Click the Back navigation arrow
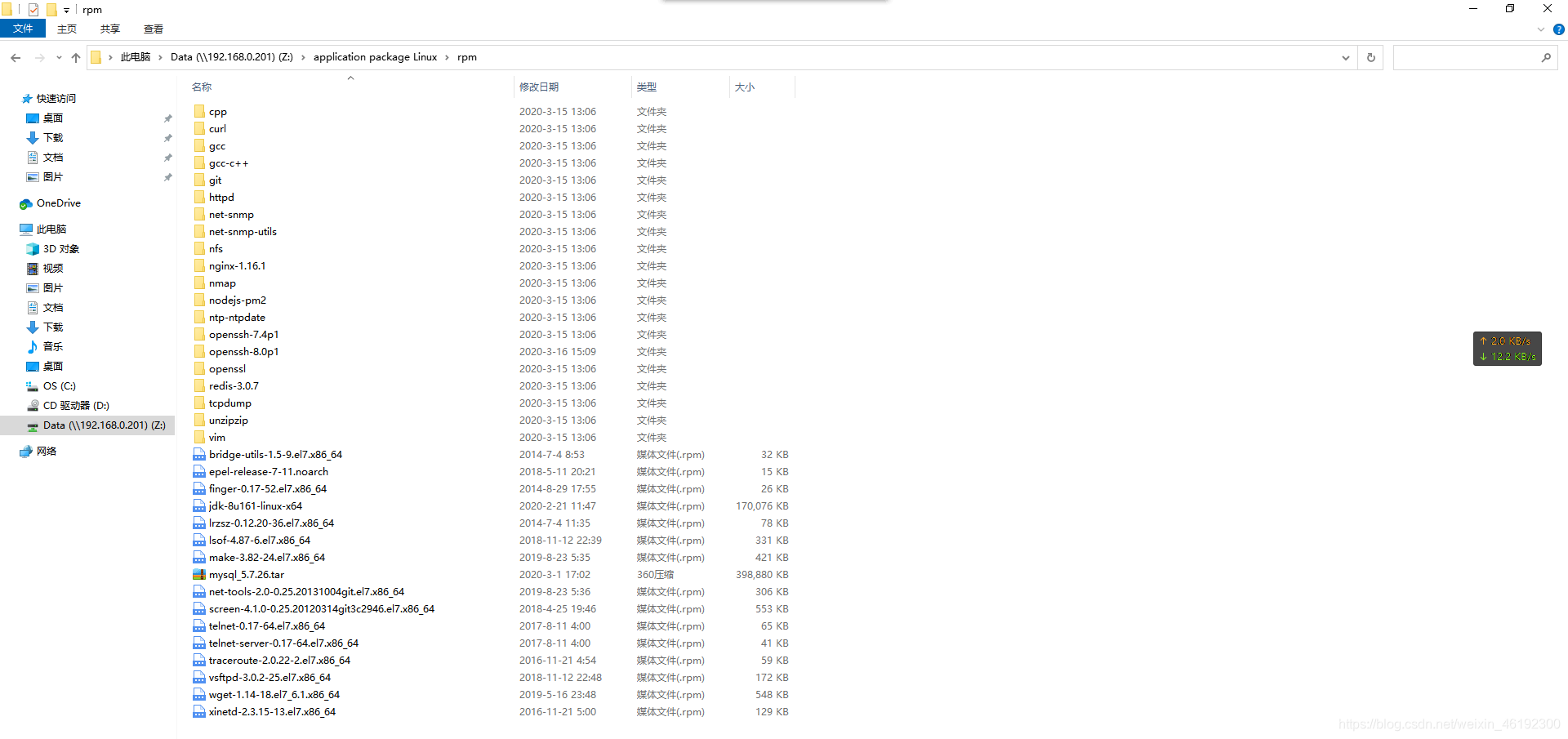1568x739 pixels. coord(16,57)
